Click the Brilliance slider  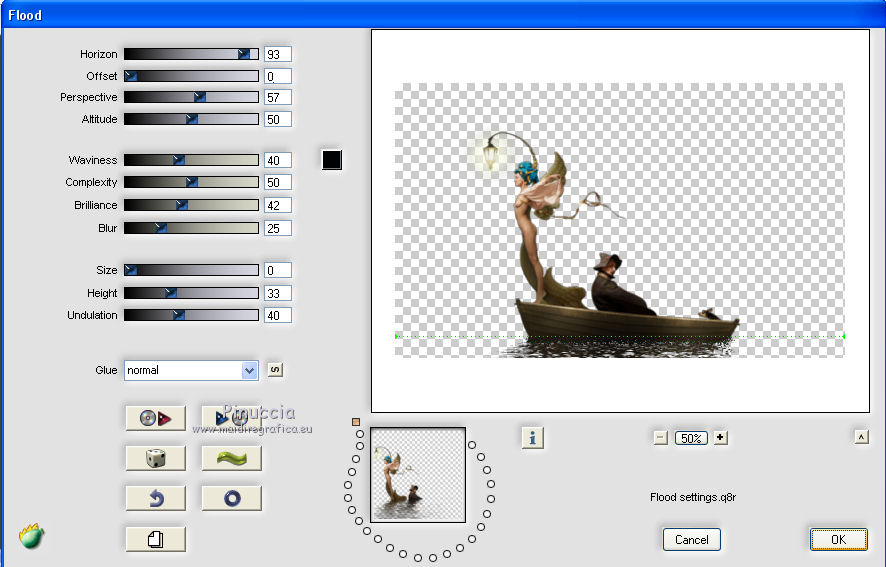pyautogui.click(x=191, y=205)
